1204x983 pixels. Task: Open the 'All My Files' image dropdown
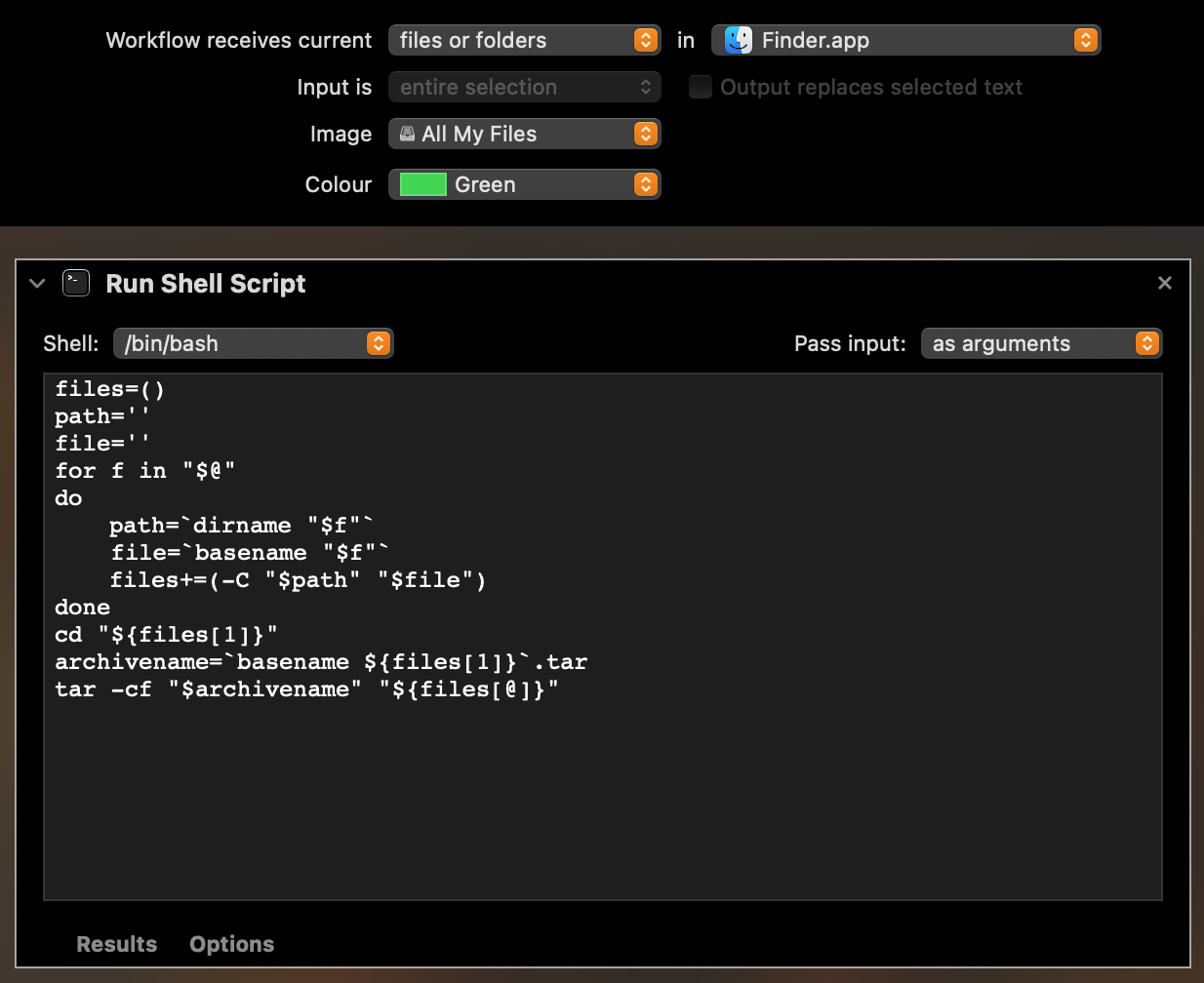coord(525,134)
